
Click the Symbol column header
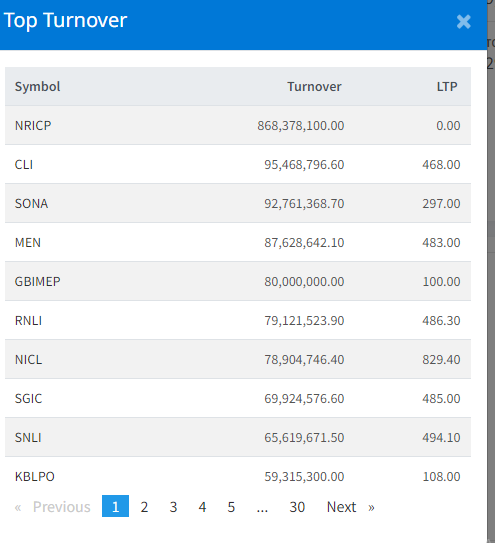tap(37, 87)
